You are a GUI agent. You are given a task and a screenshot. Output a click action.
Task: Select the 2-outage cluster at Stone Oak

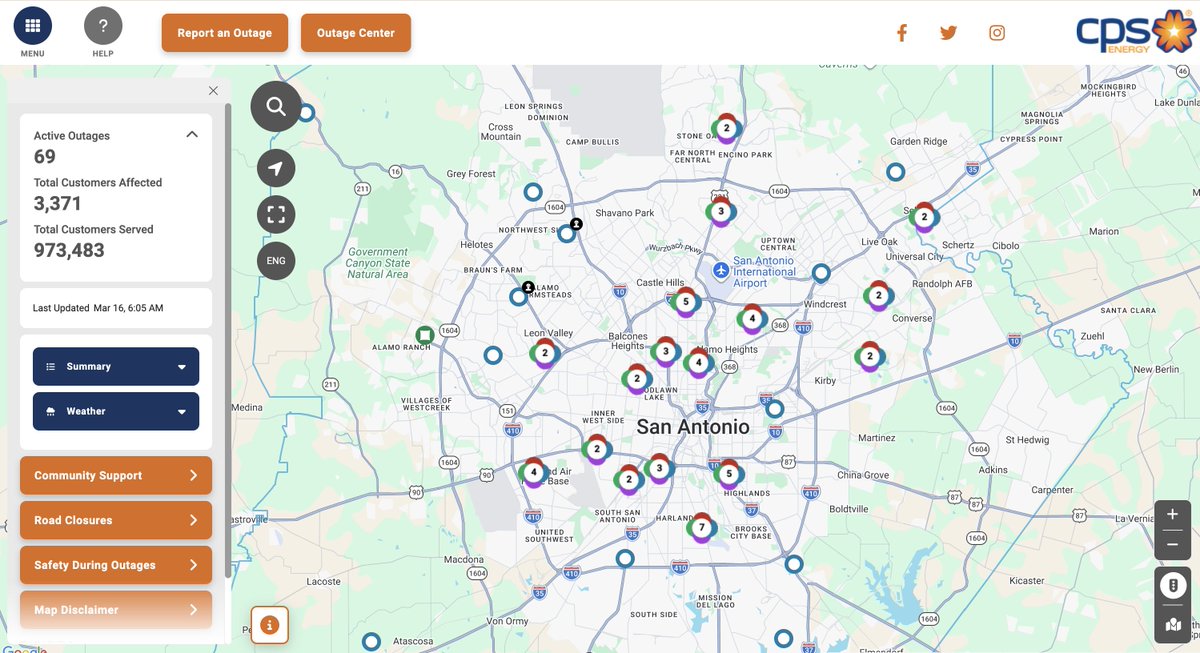pos(727,128)
